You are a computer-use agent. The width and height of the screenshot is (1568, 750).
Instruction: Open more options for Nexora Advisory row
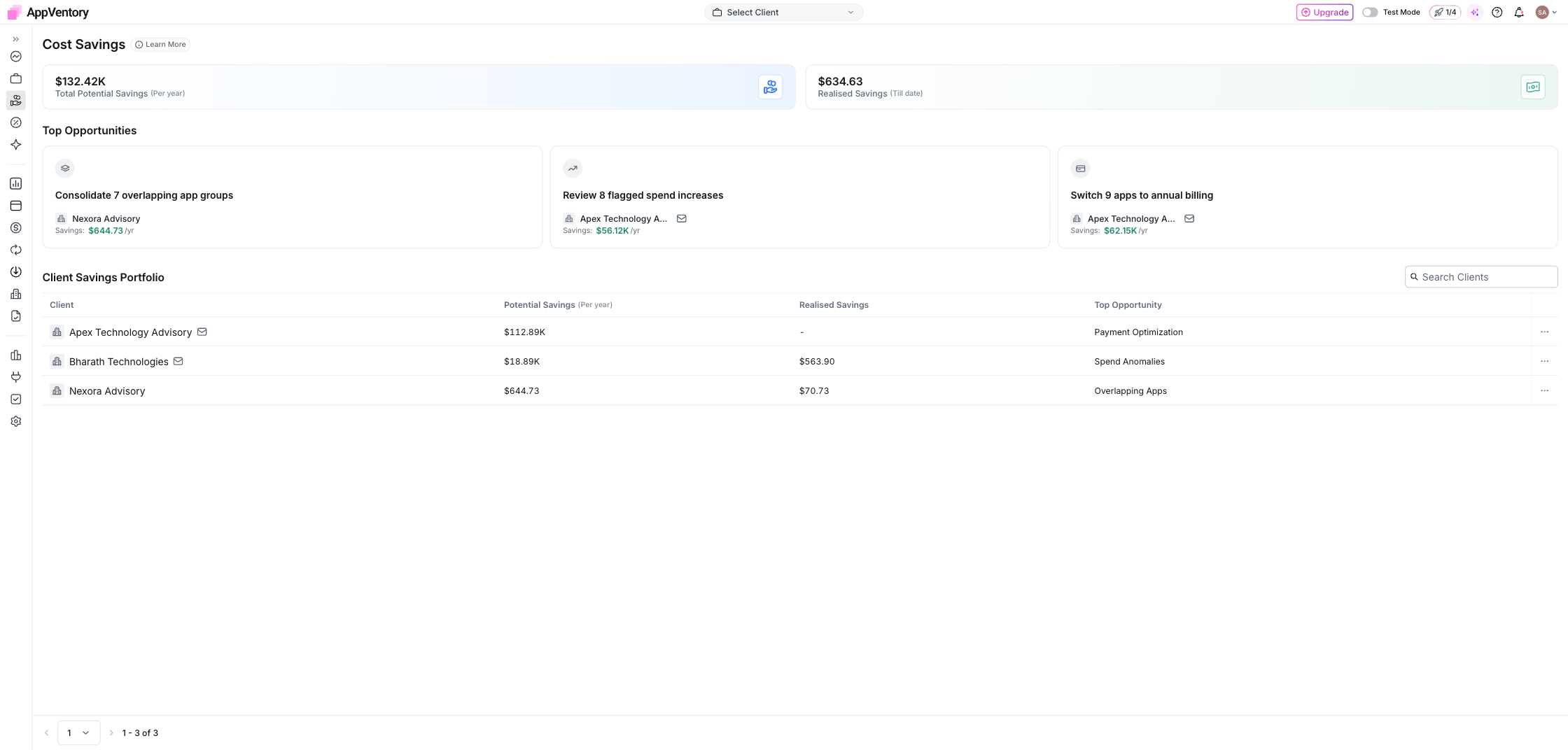click(x=1544, y=390)
